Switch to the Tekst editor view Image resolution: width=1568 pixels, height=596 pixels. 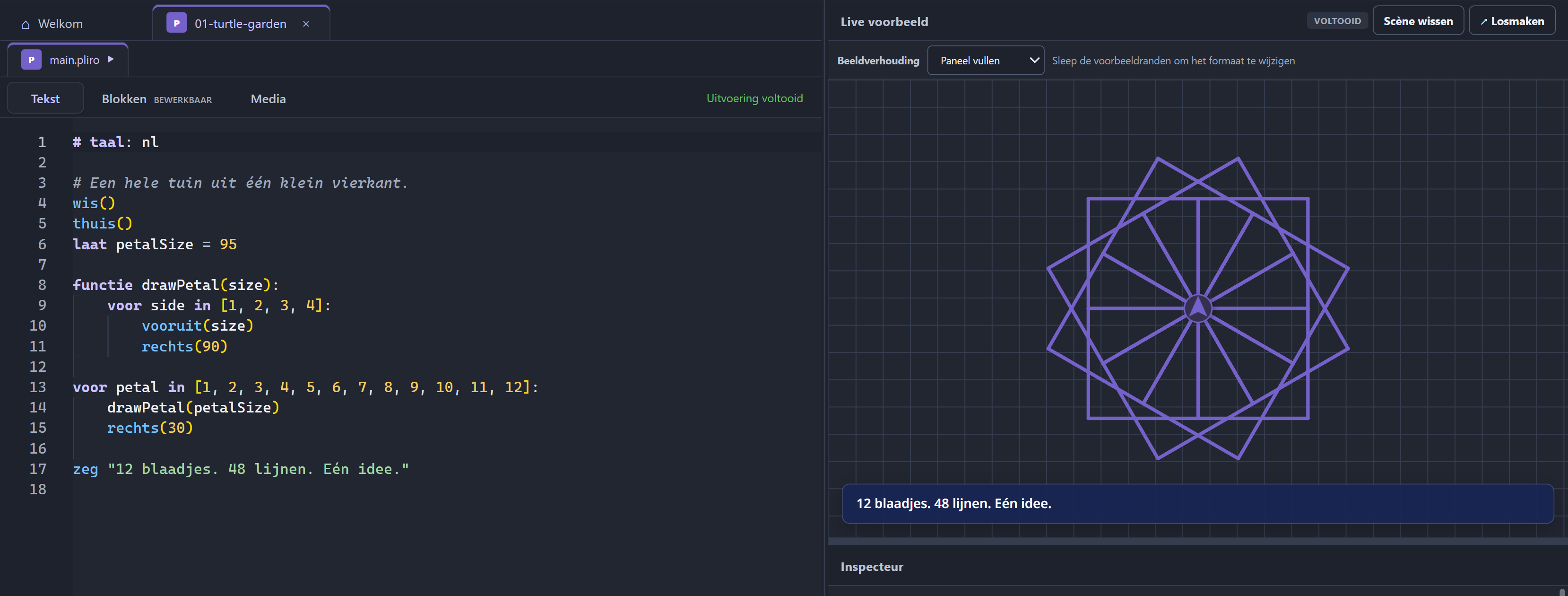tap(45, 98)
